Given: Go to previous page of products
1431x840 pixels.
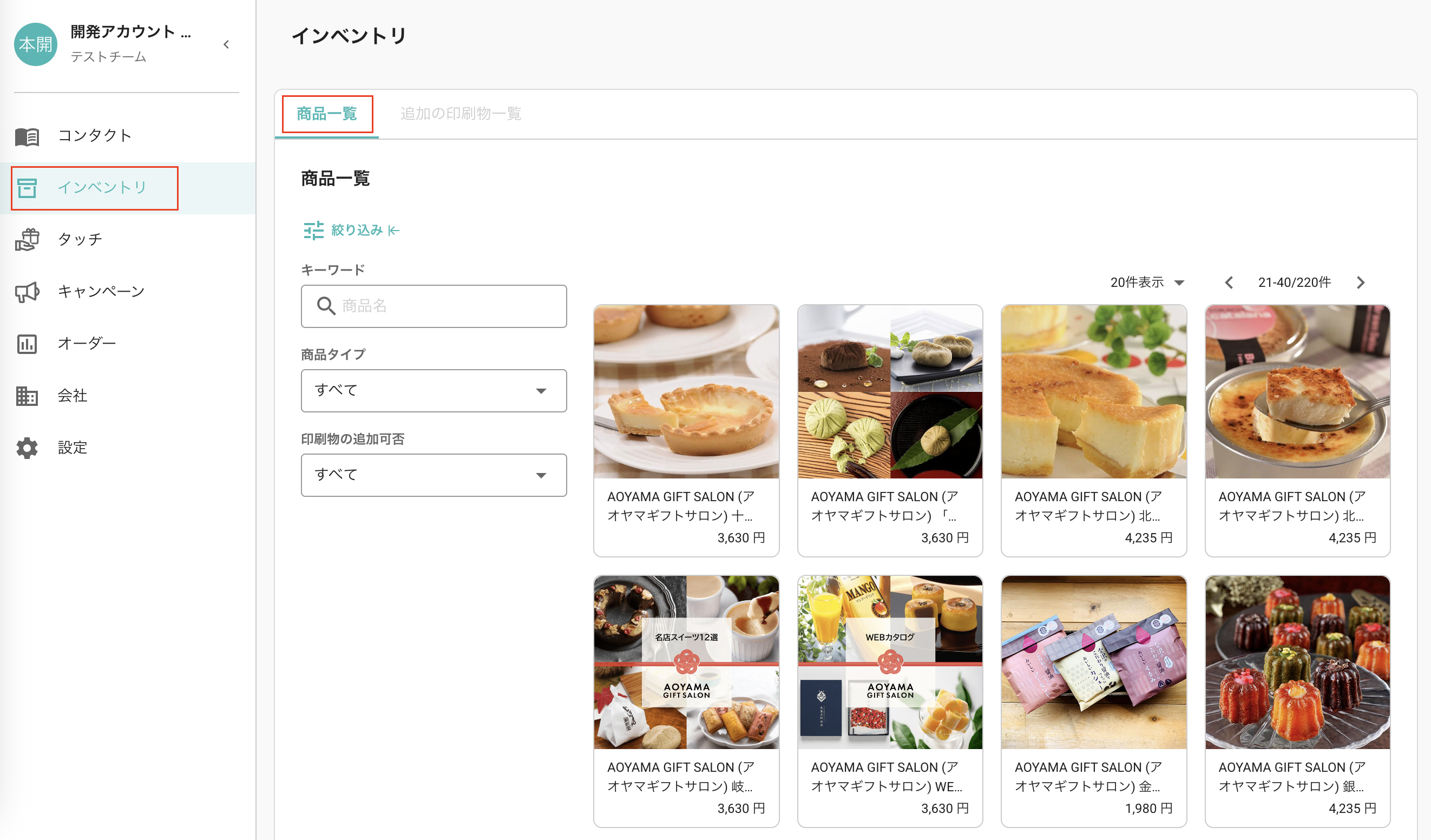Looking at the screenshot, I should coord(1229,283).
